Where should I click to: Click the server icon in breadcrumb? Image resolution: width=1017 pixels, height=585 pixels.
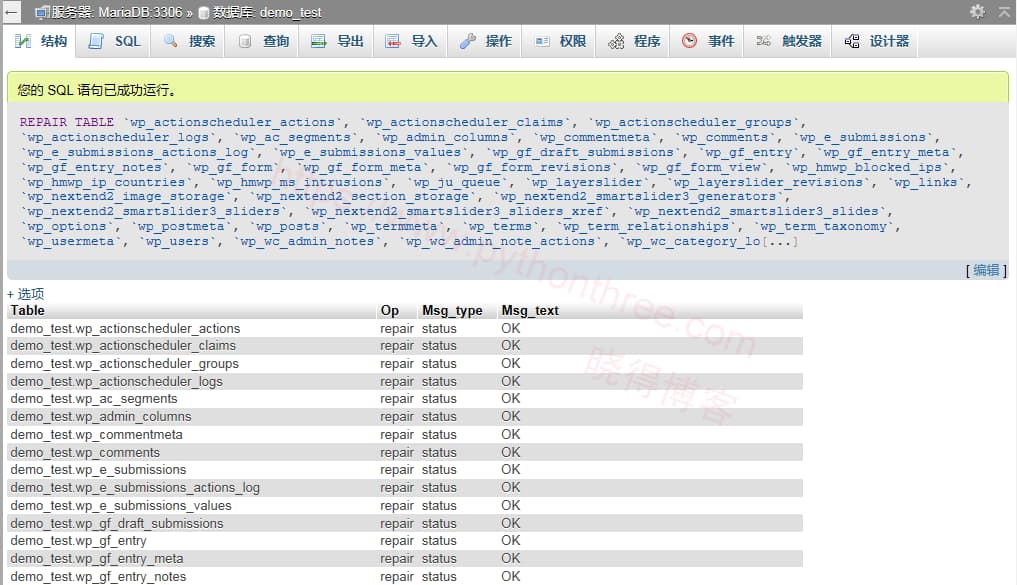[x=42, y=12]
